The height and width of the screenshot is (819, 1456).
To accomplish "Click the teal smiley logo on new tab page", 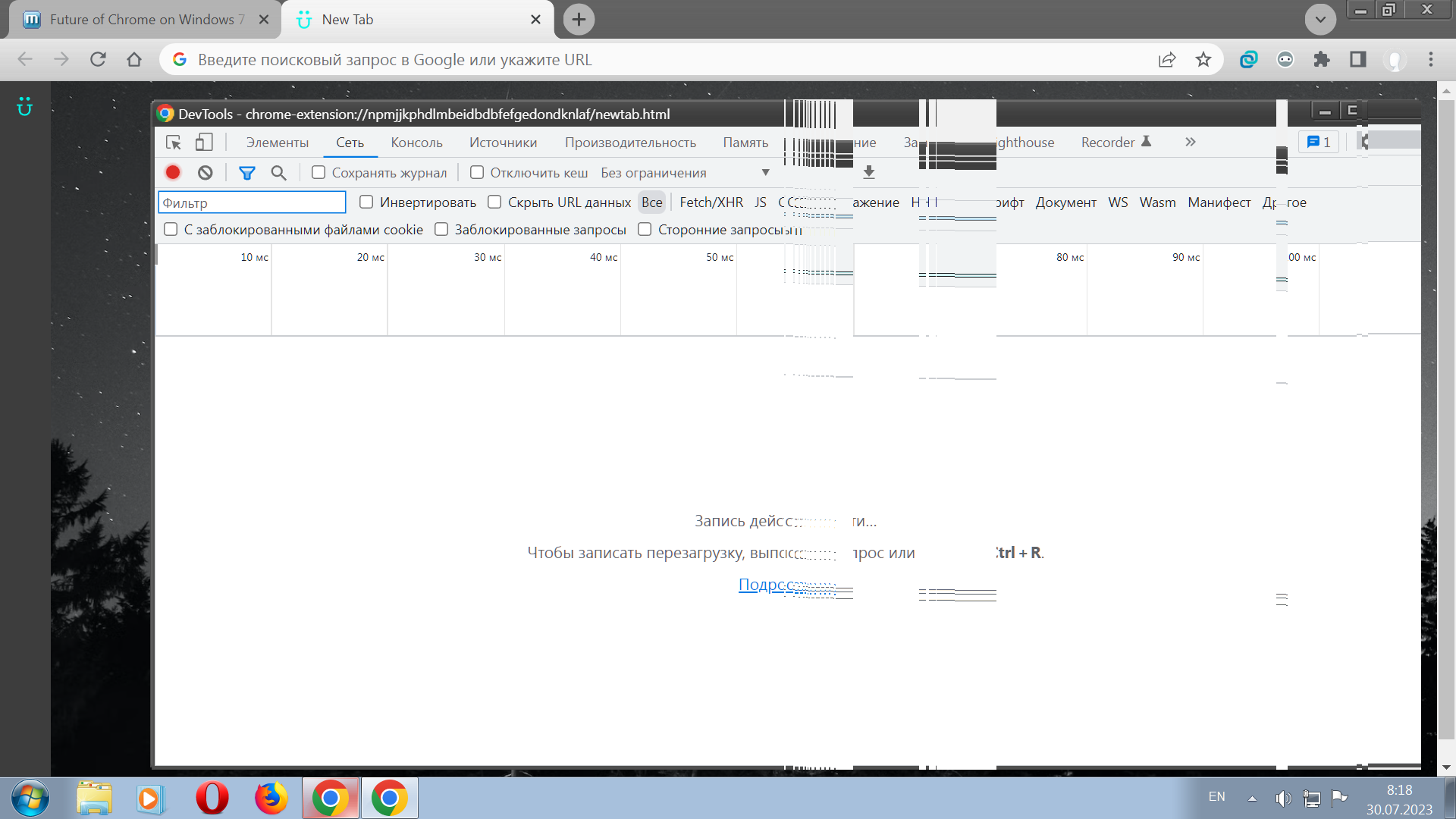I will (25, 107).
